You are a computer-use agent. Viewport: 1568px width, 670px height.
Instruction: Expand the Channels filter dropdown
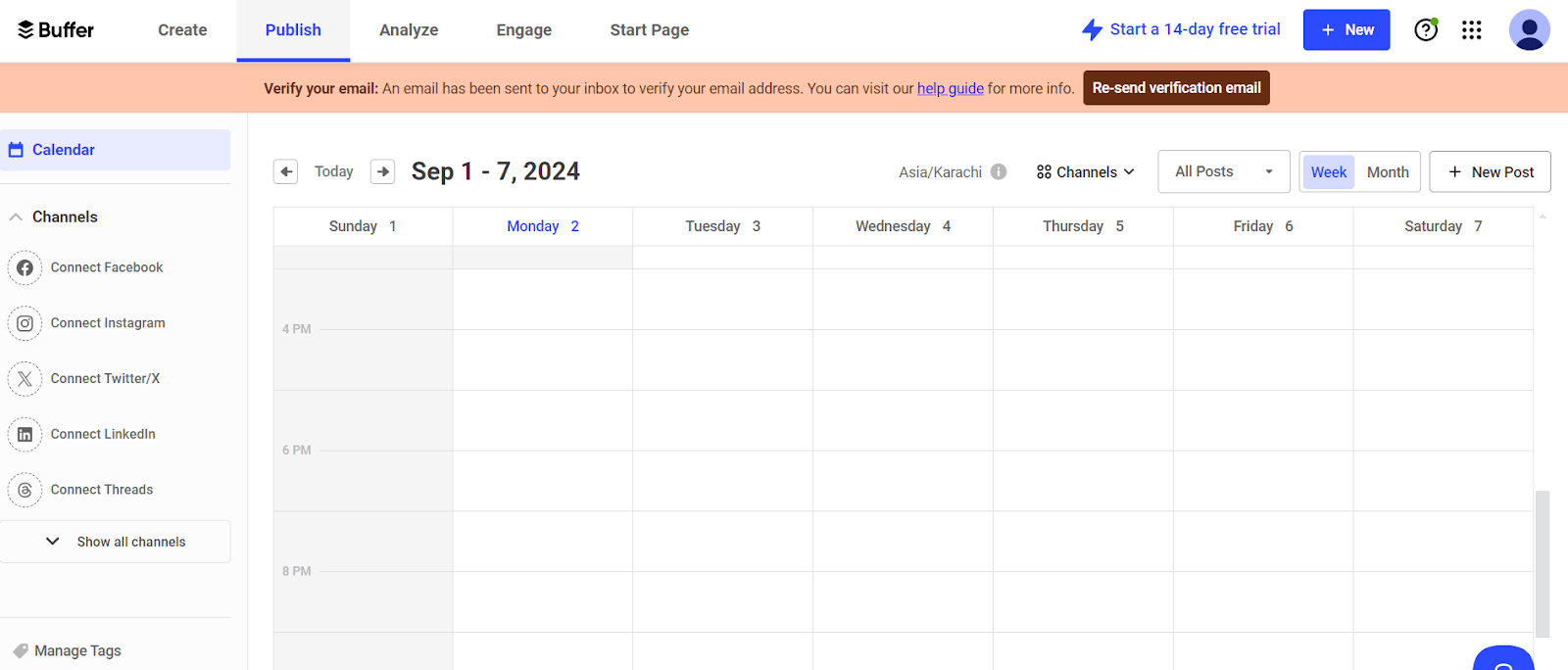[1085, 172]
